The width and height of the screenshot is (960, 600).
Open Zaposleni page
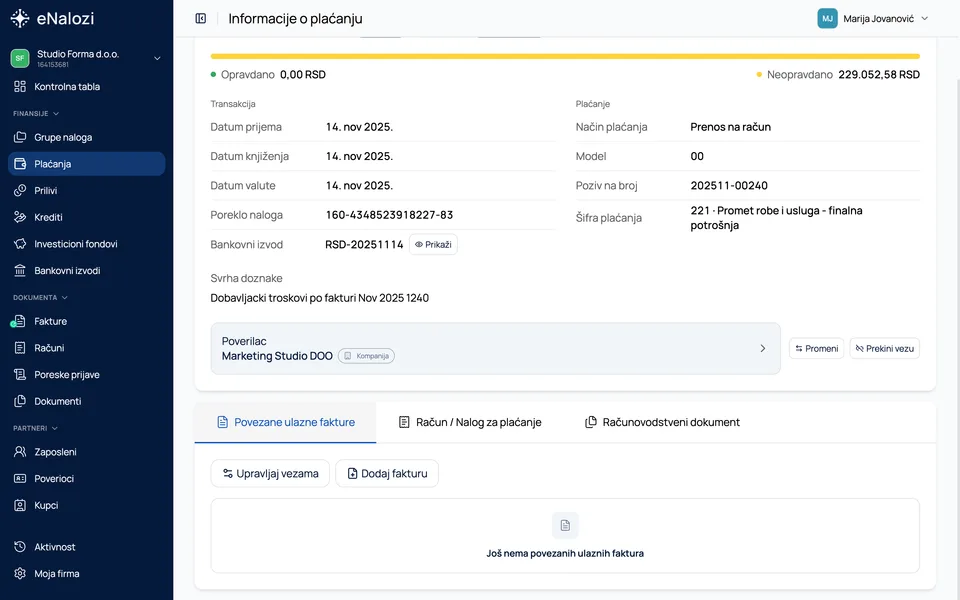click(x=86, y=452)
